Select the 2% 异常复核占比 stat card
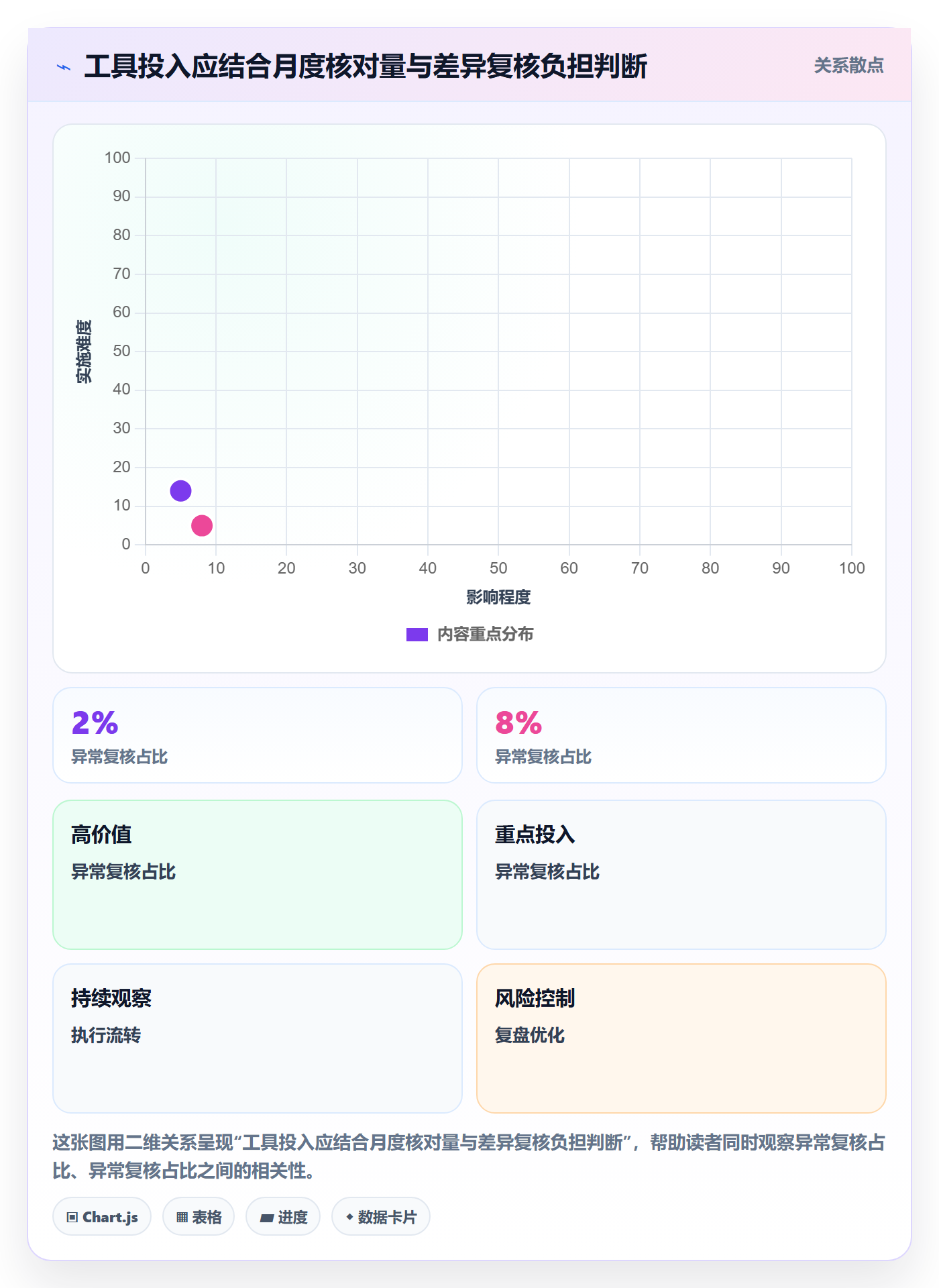 [258, 735]
